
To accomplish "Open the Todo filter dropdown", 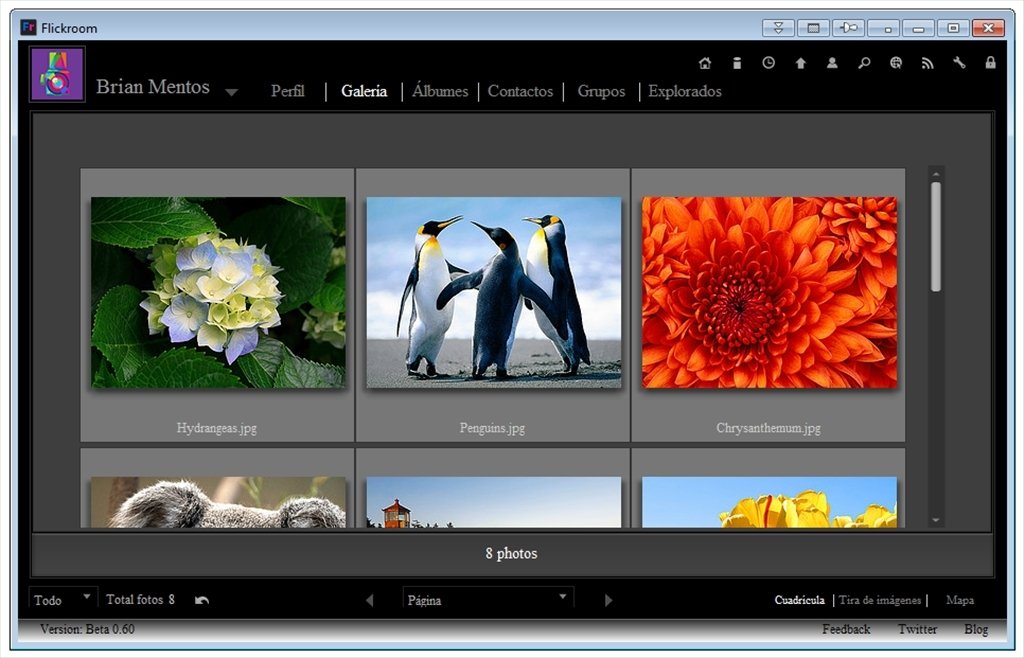I will (x=63, y=599).
